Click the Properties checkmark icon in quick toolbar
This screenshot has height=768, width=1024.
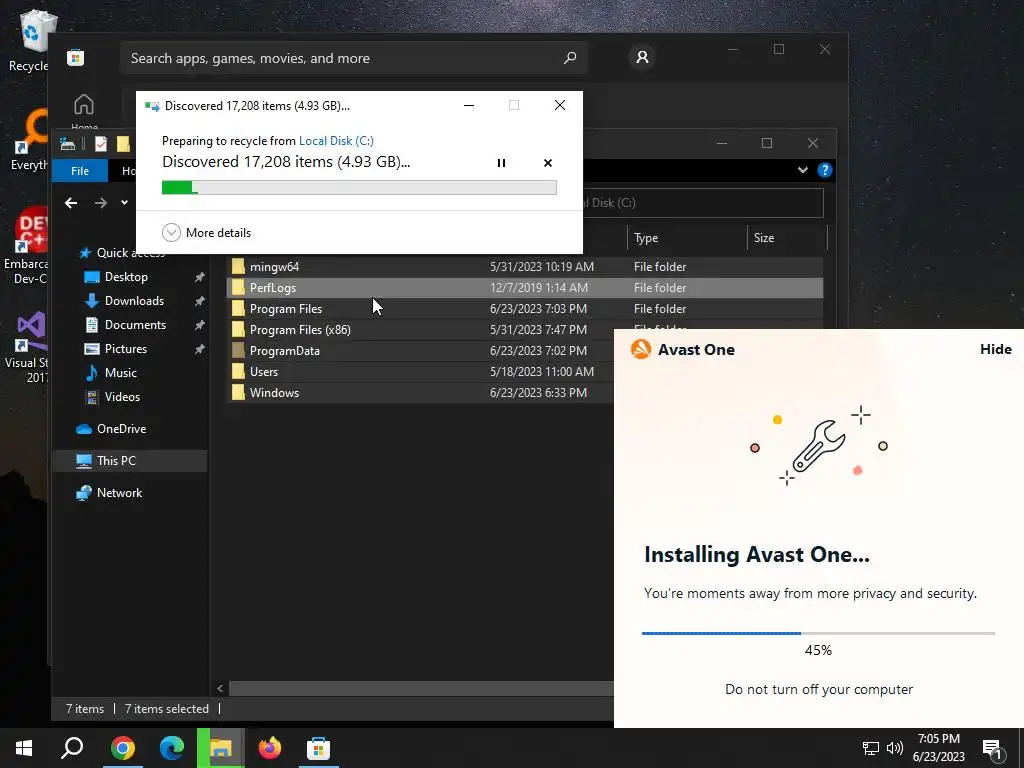click(x=101, y=144)
